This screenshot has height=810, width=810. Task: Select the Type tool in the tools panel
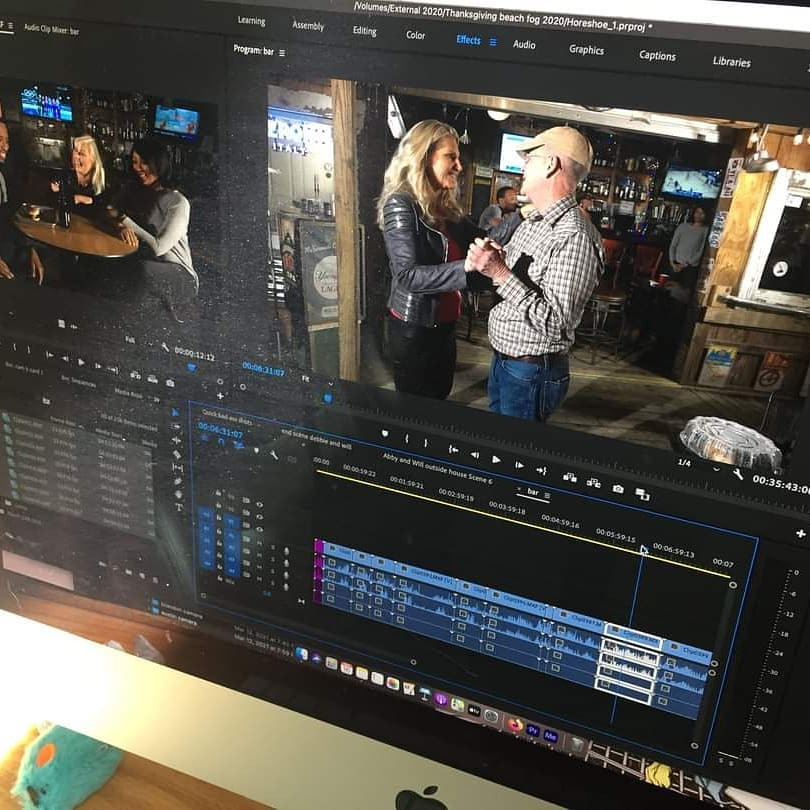point(179,507)
